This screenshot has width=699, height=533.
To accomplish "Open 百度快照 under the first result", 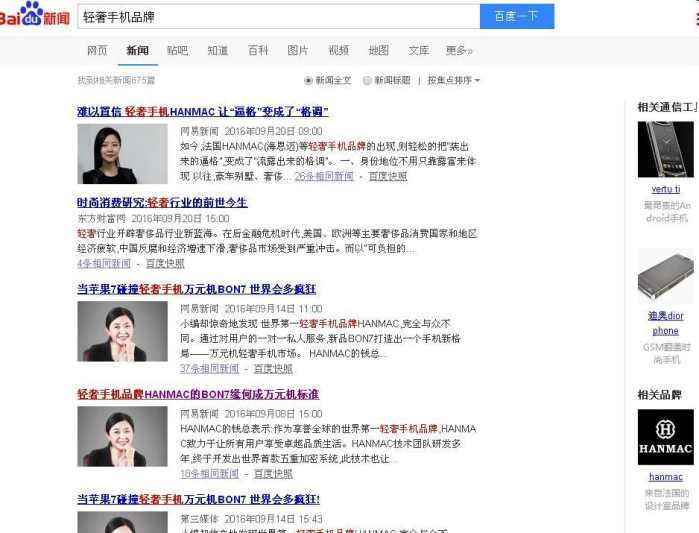I will pos(388,176).
